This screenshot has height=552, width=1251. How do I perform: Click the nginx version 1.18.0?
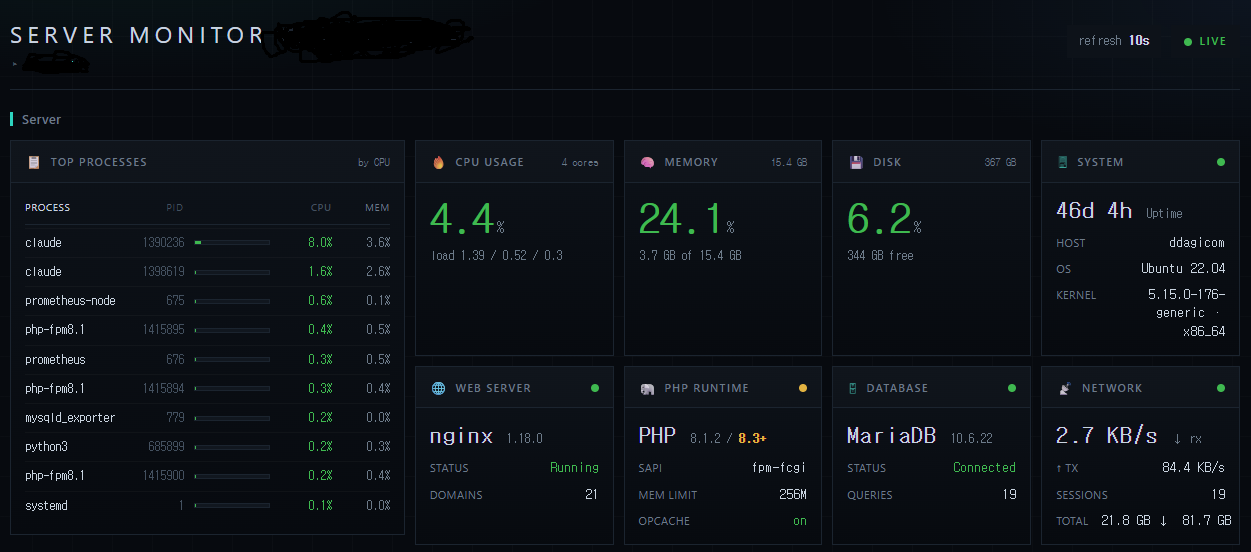(x=524, y=438)
